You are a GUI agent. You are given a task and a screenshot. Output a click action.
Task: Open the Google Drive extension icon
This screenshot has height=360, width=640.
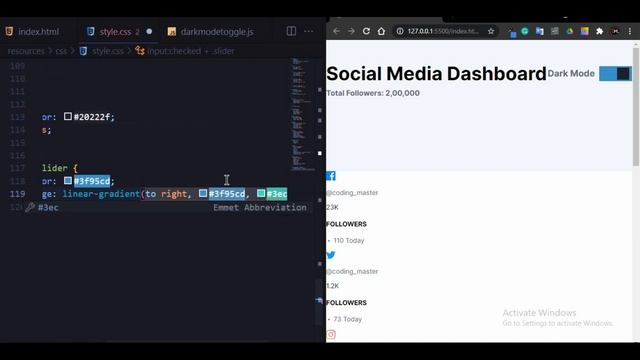(x=570, y=31)
